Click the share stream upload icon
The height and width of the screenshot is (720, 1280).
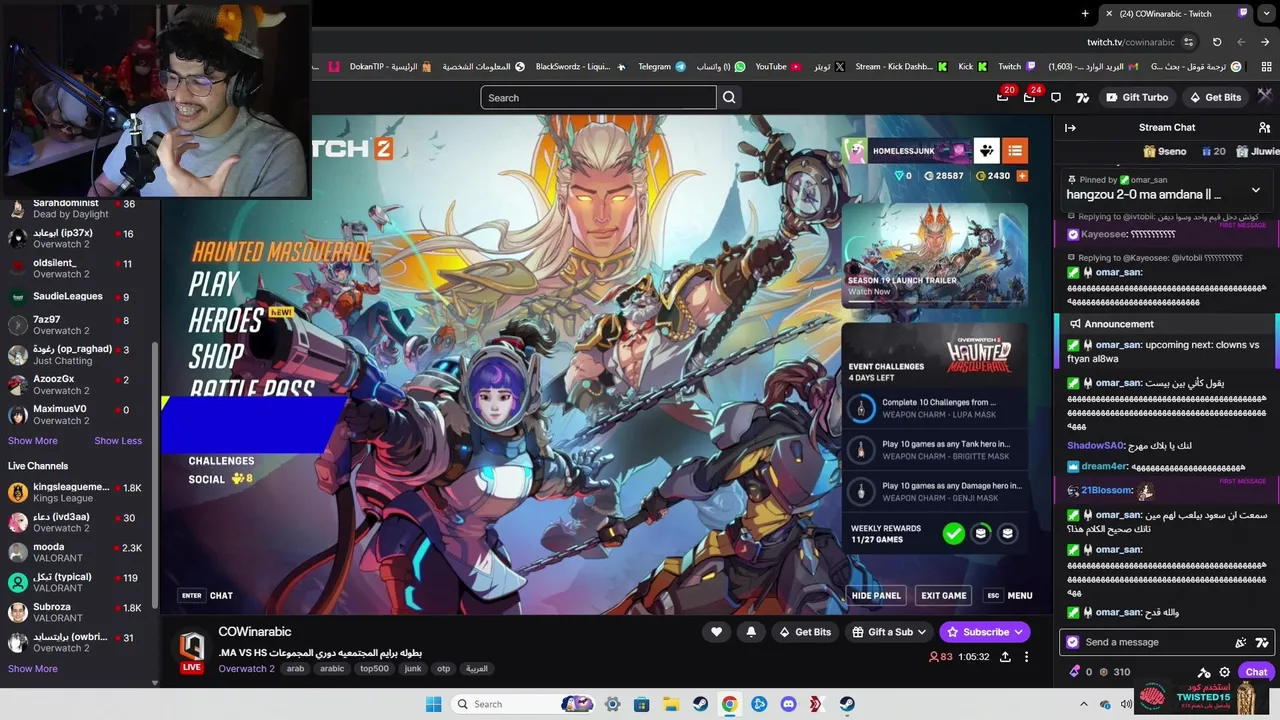1005,657
